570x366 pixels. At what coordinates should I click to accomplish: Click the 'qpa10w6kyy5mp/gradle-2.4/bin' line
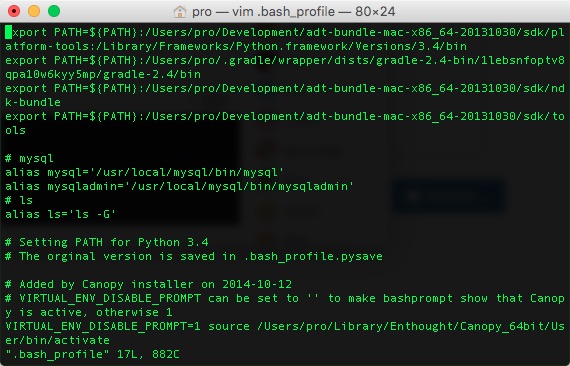pos(103,75)
